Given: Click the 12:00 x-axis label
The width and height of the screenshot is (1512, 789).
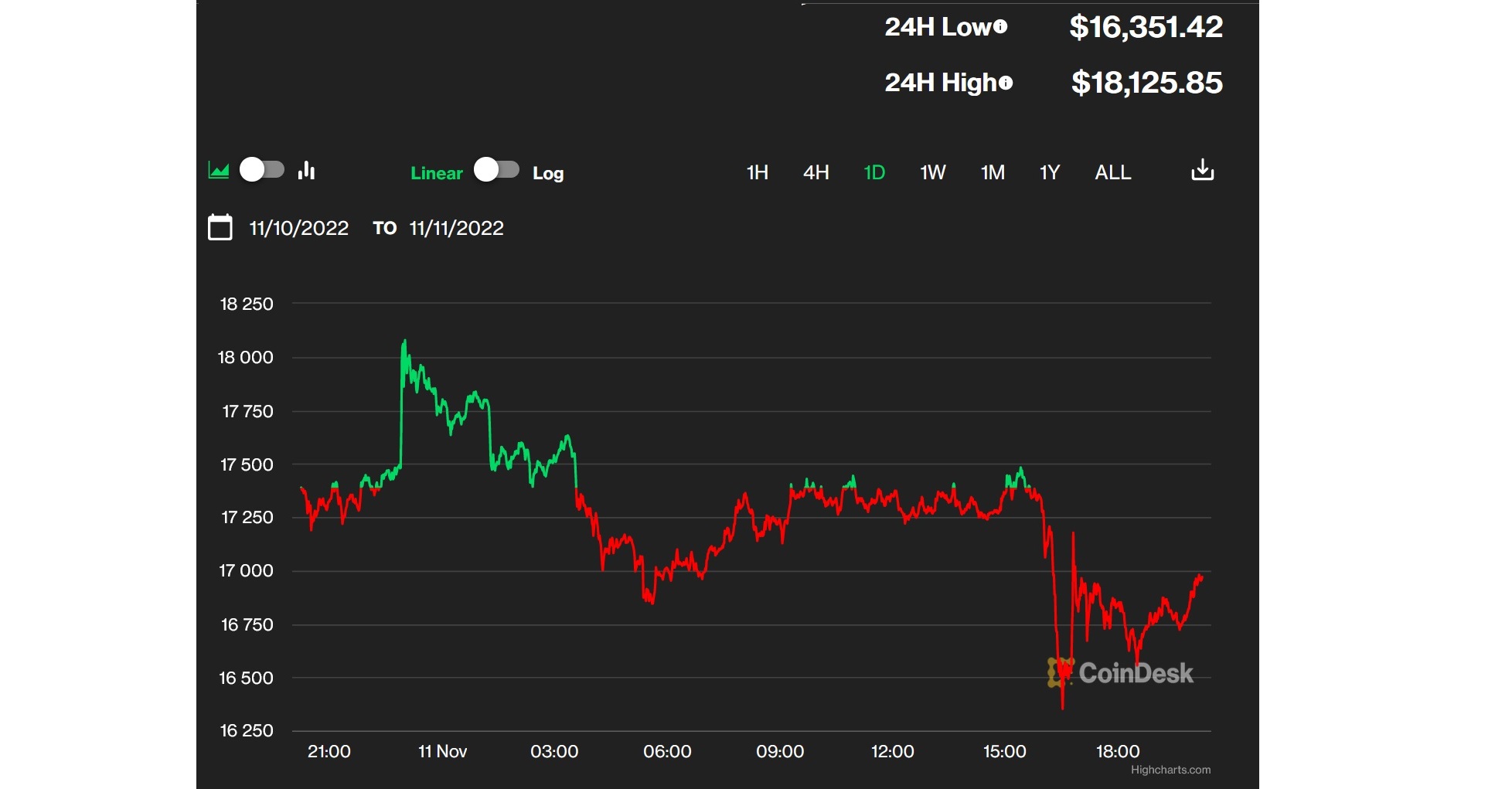Looking at the screenshot, I should coord(893,751).
